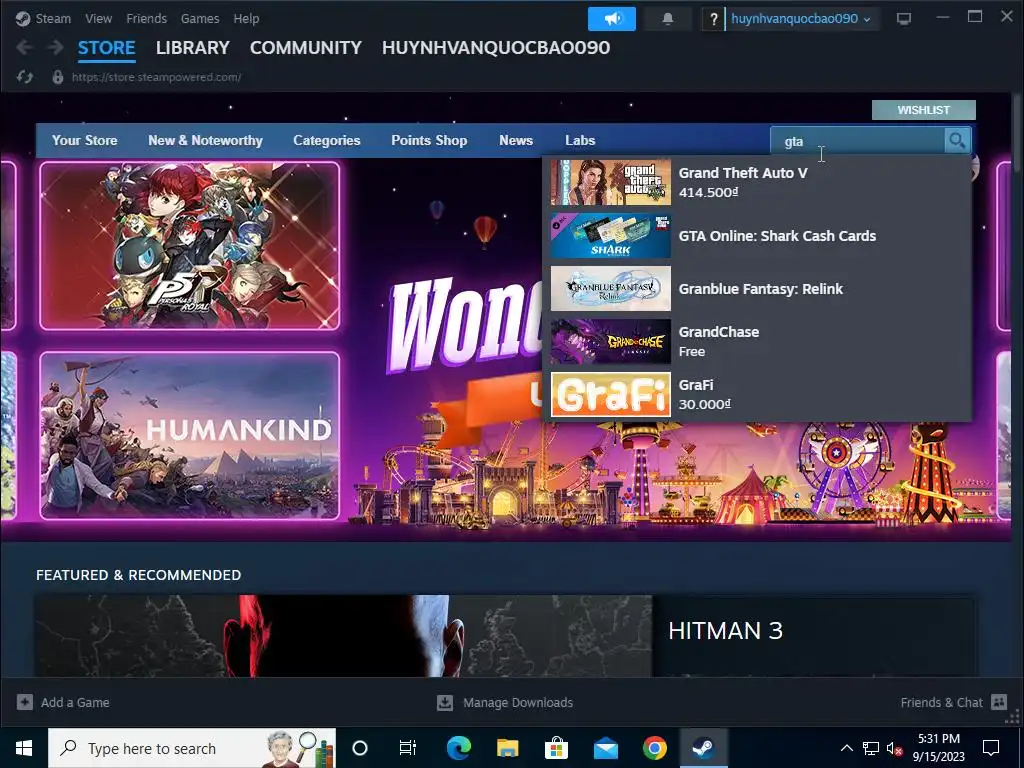This screenshot has height=768, width=1024.
Task: Select the STORE tab
Action: tap(106, 48)
